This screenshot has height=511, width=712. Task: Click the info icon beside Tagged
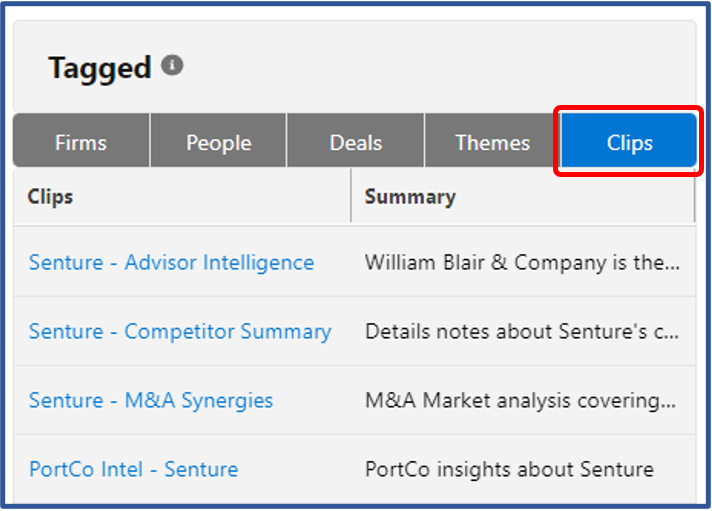click(172, 65)
